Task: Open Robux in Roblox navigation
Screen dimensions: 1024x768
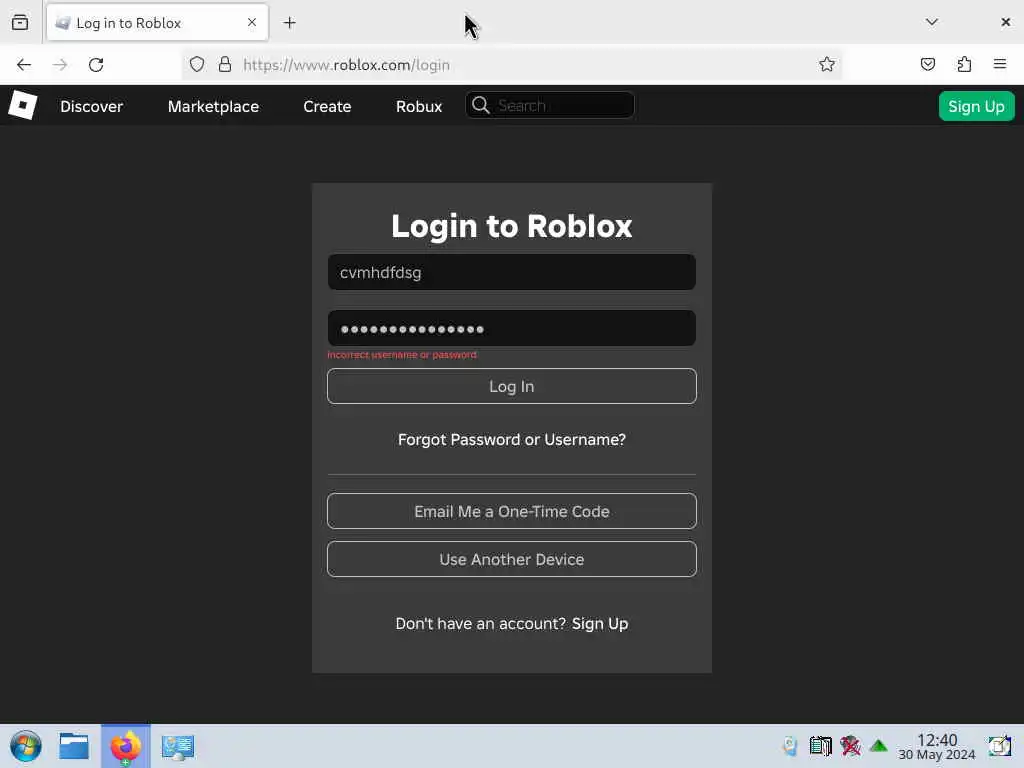Action: [419, 106]
